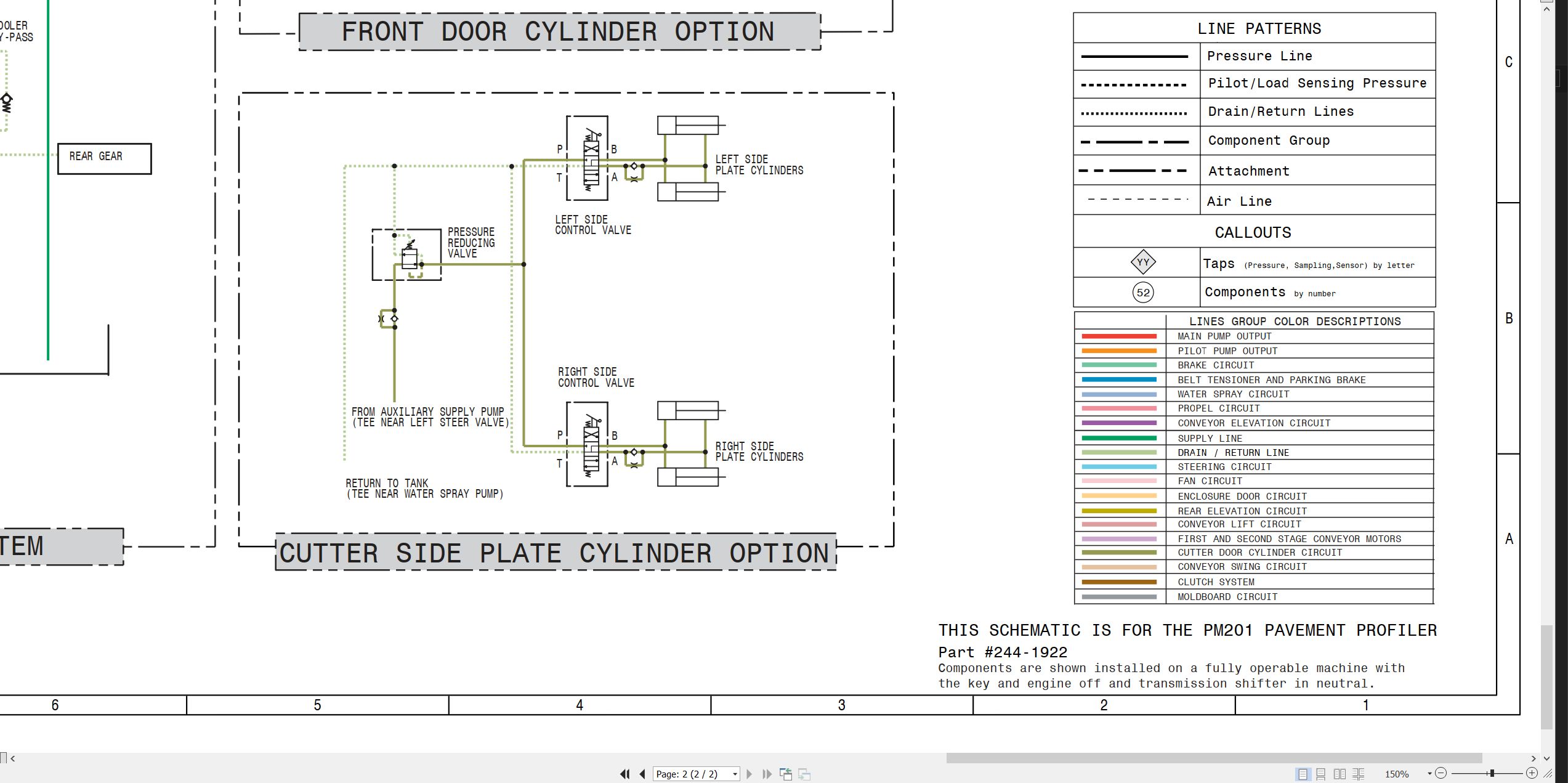Click the BRAKE CIRCUIT legend text

tap(1216, 365)
